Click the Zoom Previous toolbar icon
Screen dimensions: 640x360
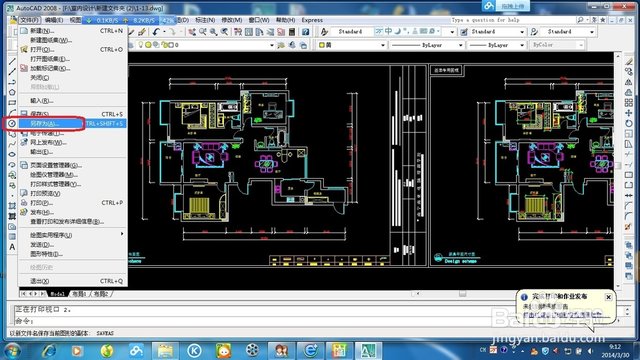tap(224, 31)
